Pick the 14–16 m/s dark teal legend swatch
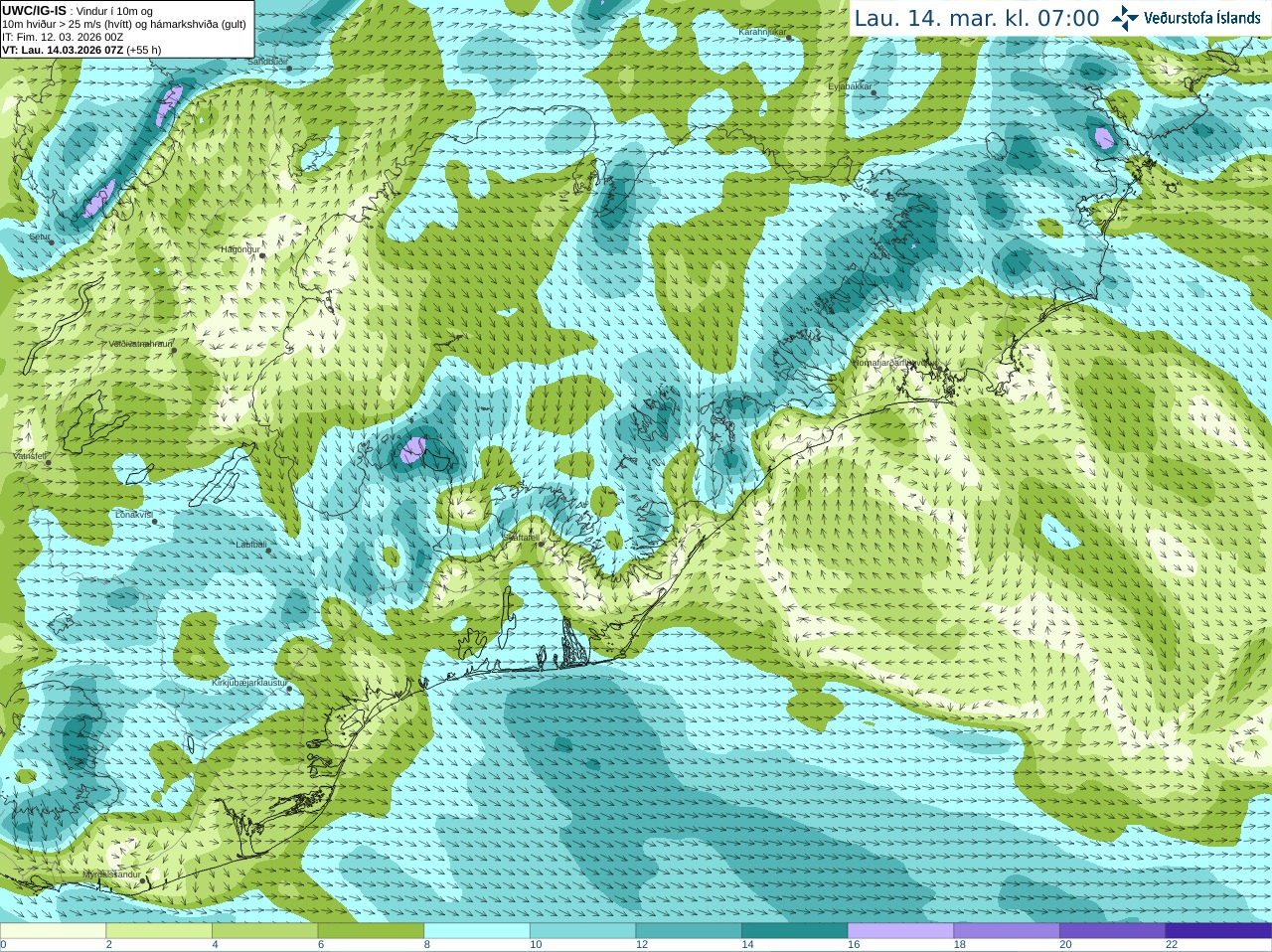Image resolution: width=1272 pixels, height=952 pixels. click(795, 931)
